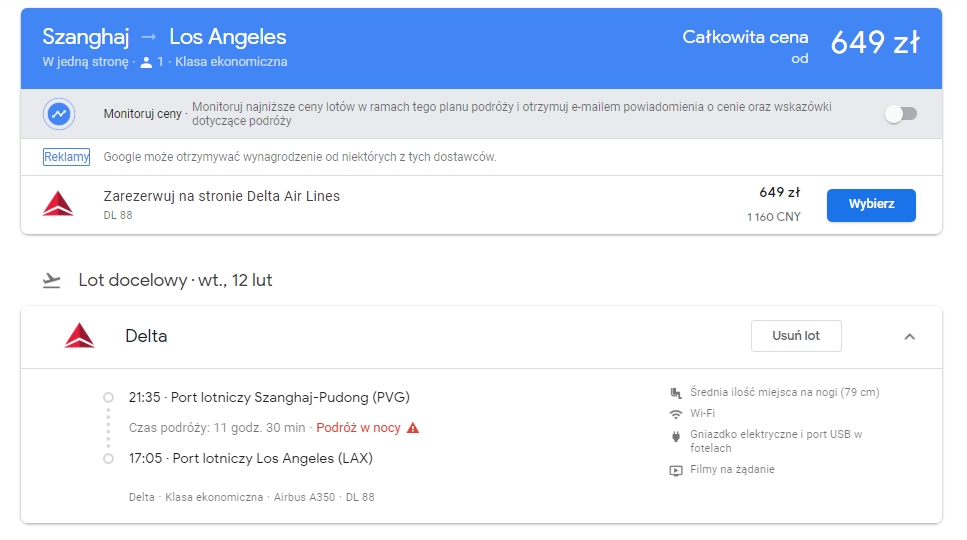
Task: Click the legroom seat icon
Action: click(676, 393)
